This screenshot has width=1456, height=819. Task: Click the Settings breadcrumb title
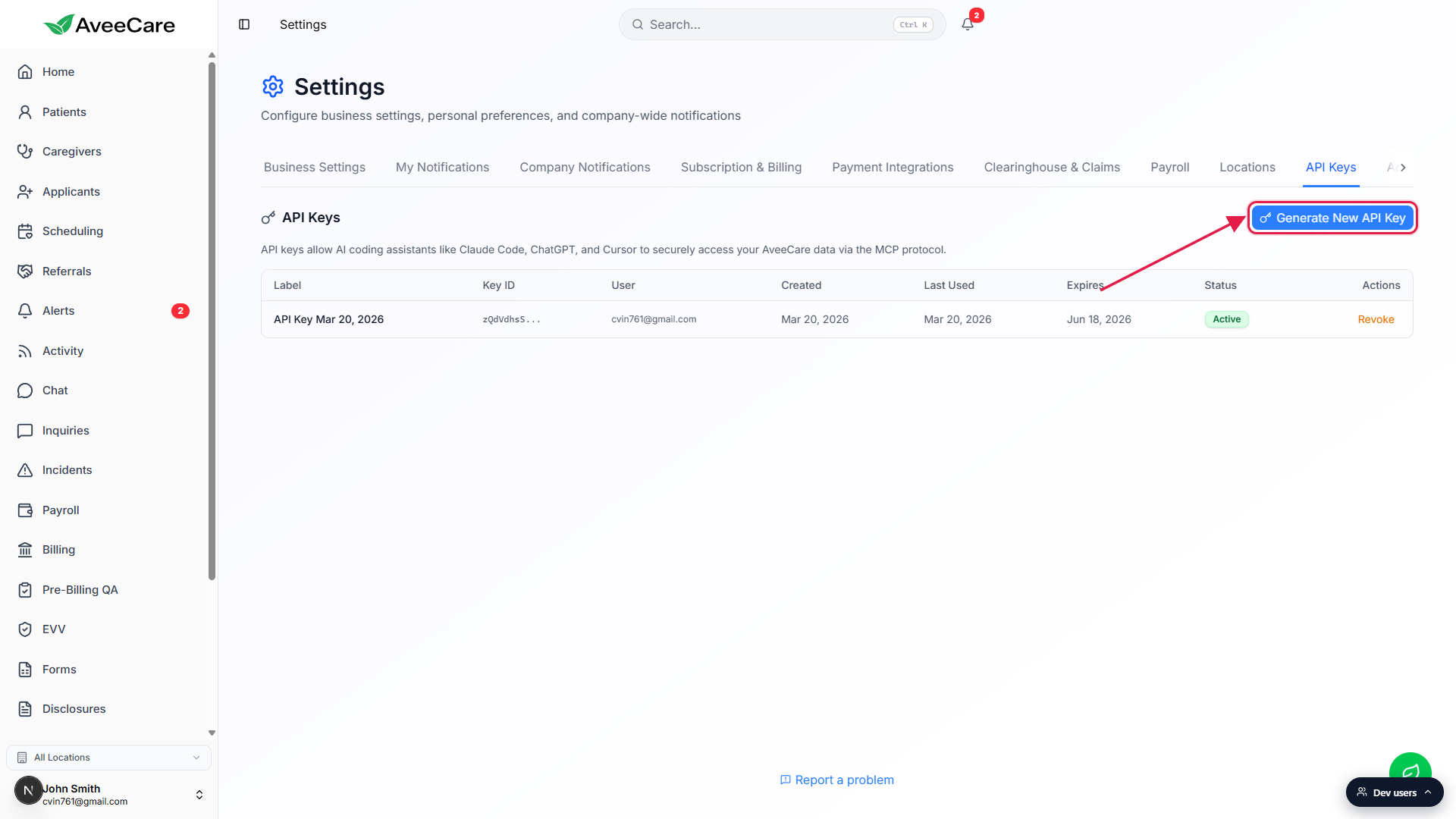(303, 24)
